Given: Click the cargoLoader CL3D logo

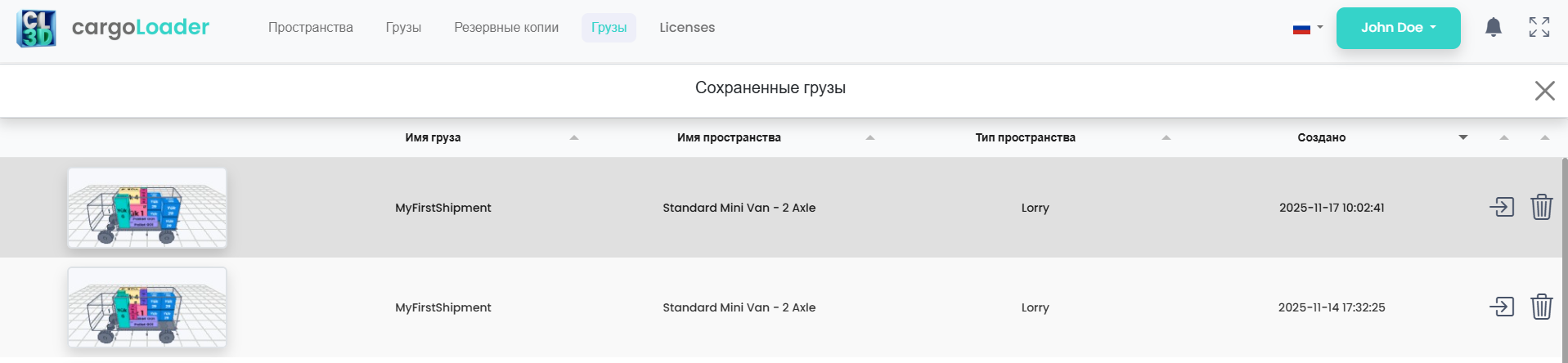Looking at the screenshot, I should 36,28.
